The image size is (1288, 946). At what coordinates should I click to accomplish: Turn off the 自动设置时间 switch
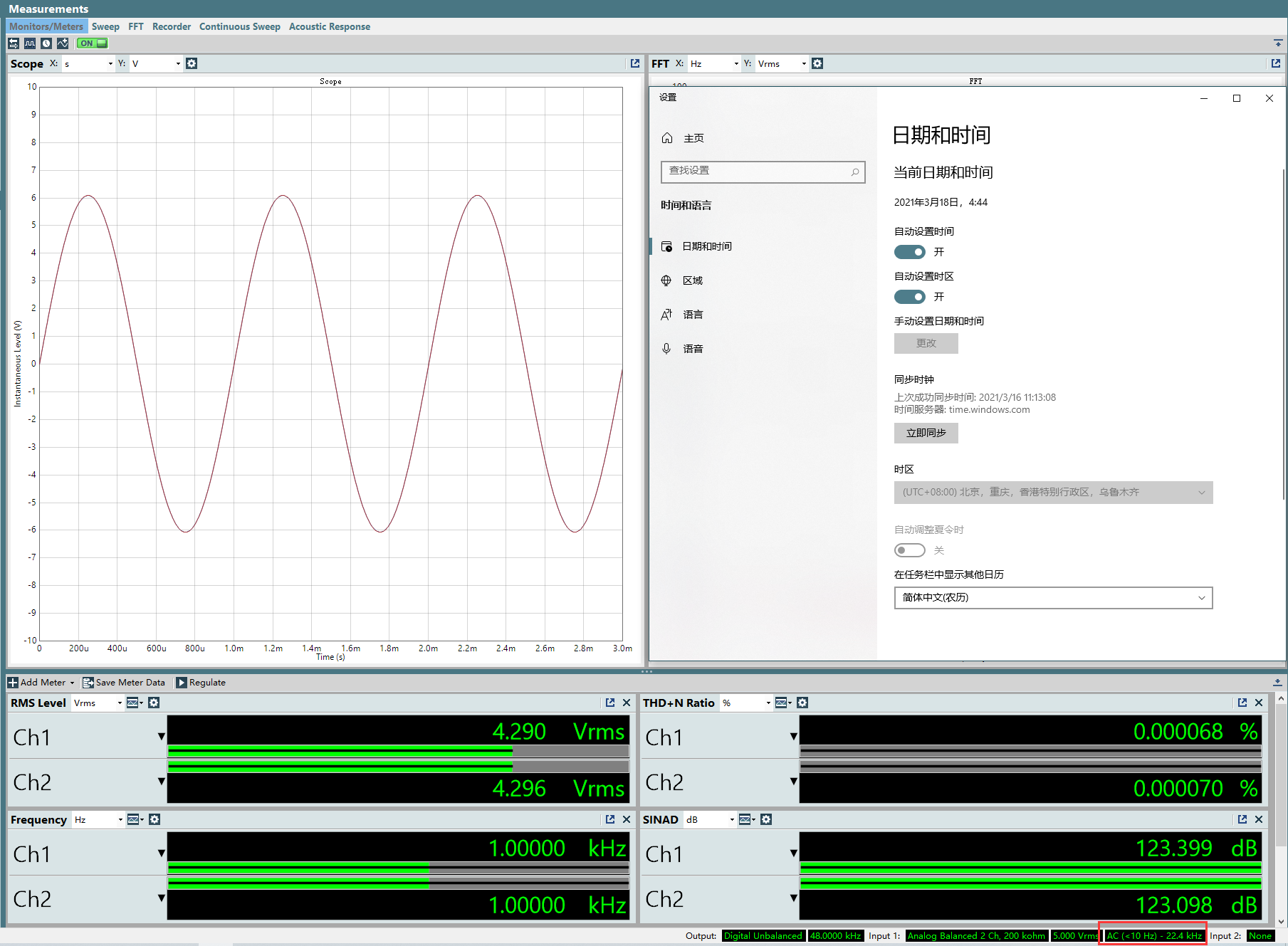910,252
